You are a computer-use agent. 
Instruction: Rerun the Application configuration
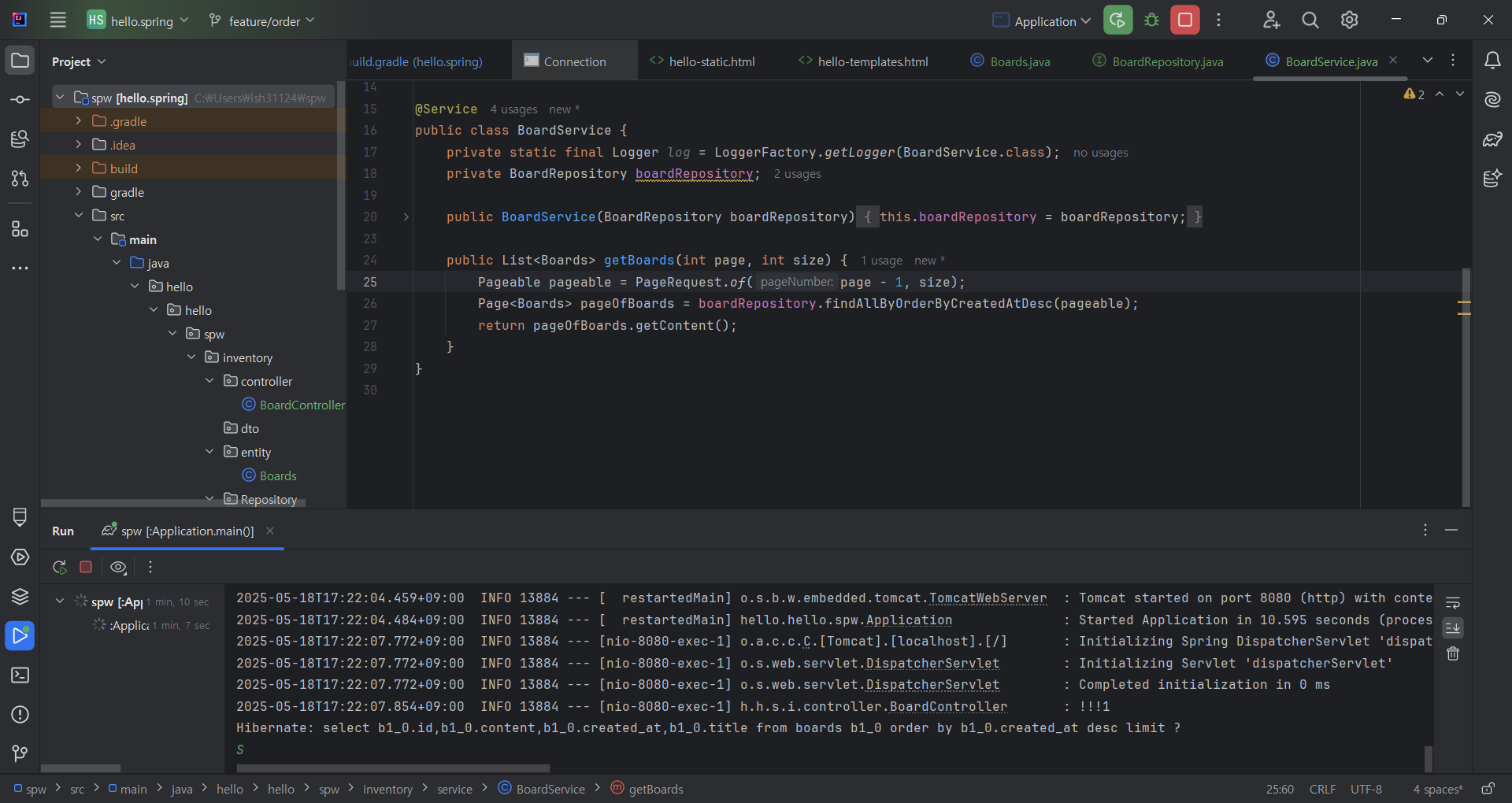(1117, 20)
